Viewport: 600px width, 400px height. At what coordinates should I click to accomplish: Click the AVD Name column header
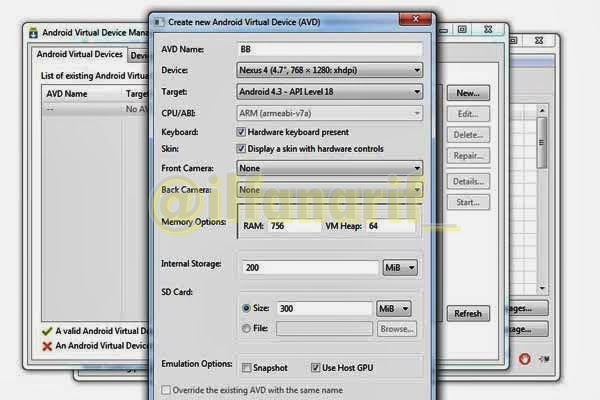[82, 94]
